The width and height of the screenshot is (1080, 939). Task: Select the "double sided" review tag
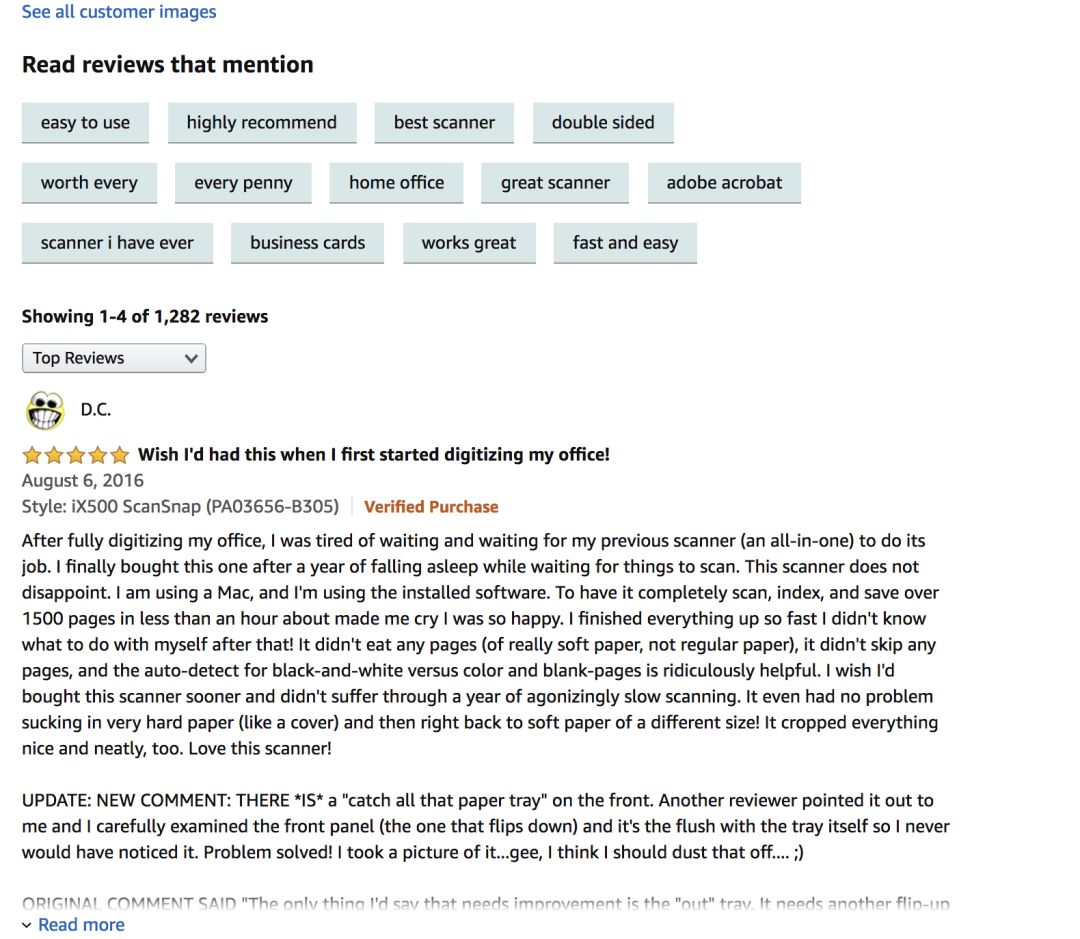(x=603, y=123)
